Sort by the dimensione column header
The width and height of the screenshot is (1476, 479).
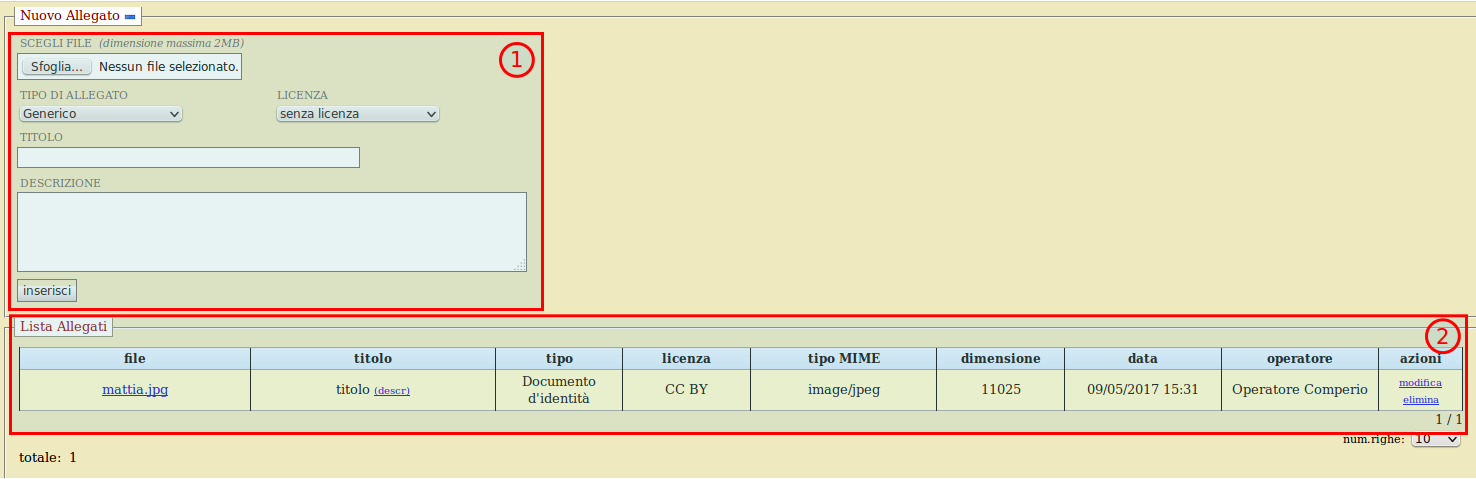[1000, 358]
